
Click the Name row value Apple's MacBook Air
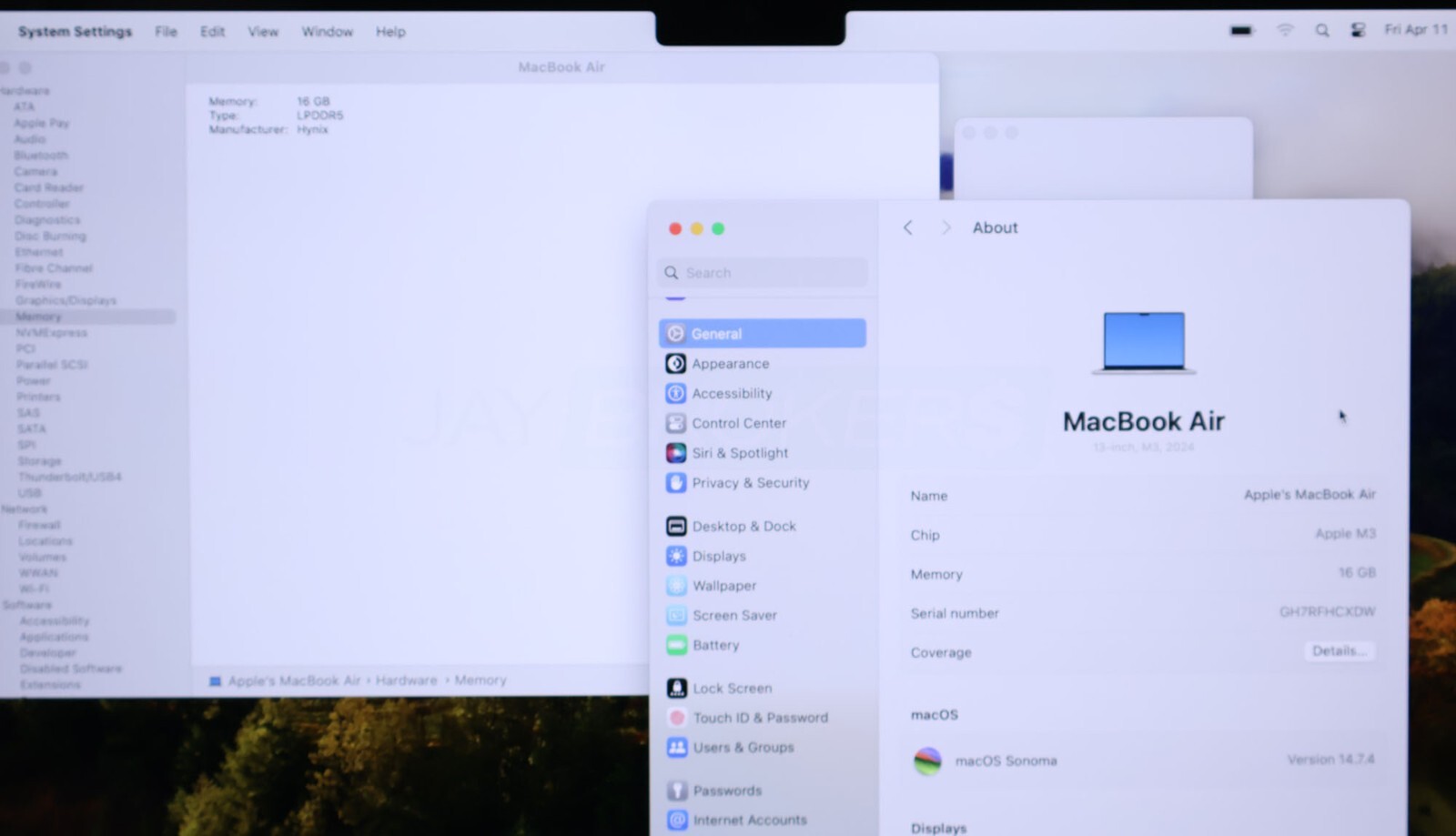point(1309,494)
